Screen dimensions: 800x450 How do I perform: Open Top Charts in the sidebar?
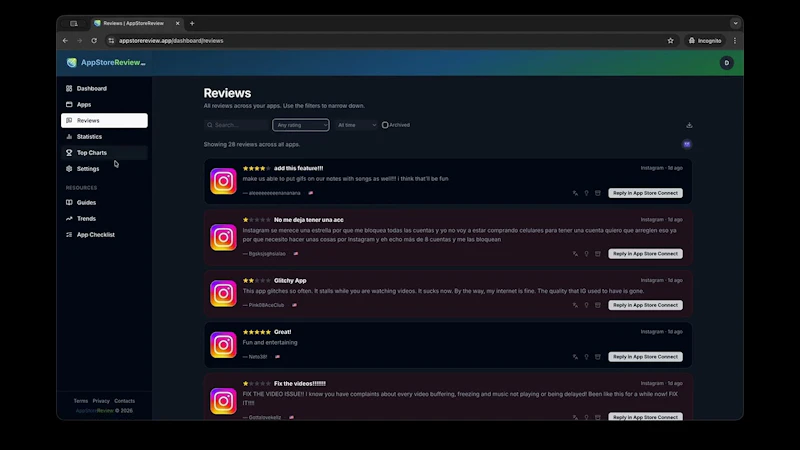pyautogui.click(x=104, y=153)
